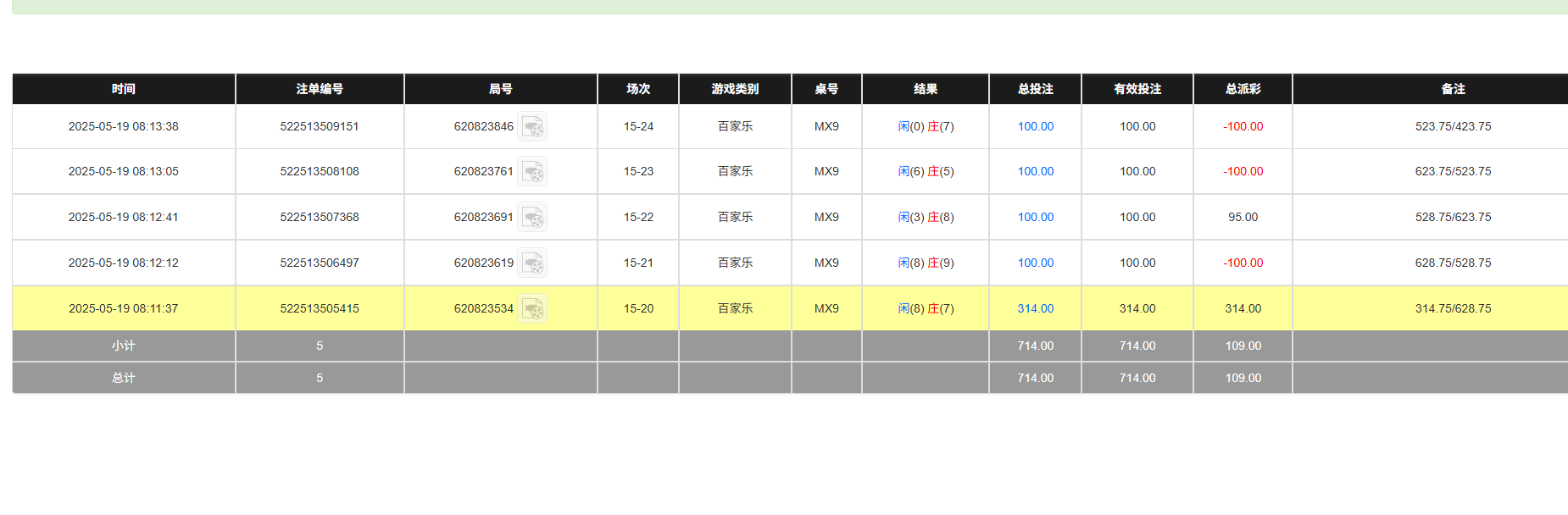Click the 有效投注 column header
The image size is (1568, 515).
click(x=1137, y=89)
